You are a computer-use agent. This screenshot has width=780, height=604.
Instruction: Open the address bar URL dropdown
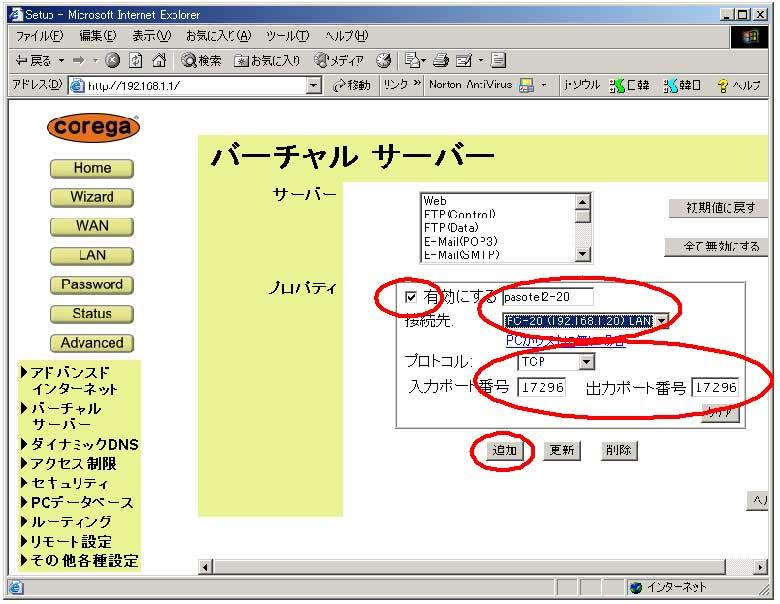pyautogui.click(x=314, y=86)
